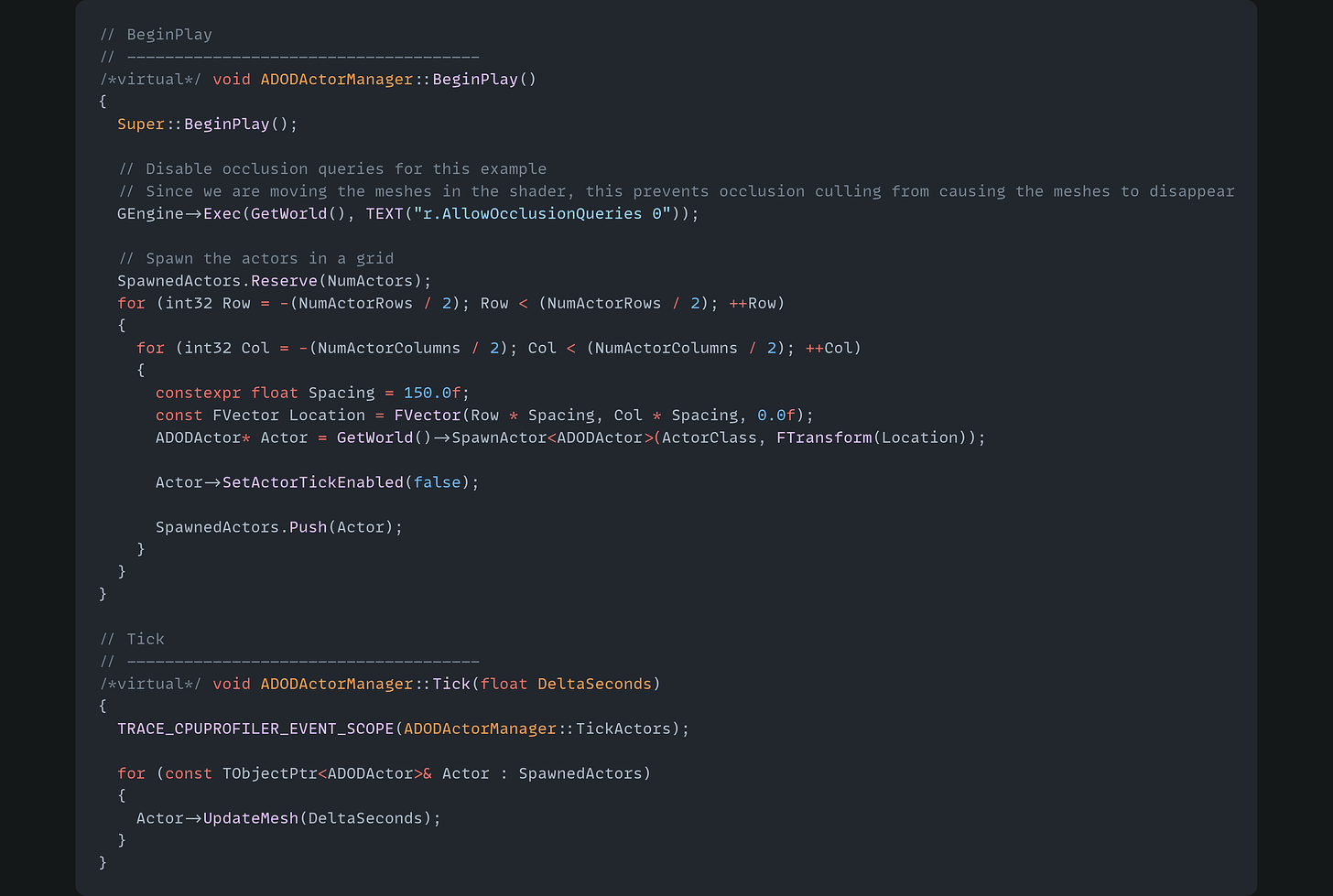
Task: Click 'TRACE_CPUPROFILER_EVENT_SCOPE' macro
Action: coord(255,729)
